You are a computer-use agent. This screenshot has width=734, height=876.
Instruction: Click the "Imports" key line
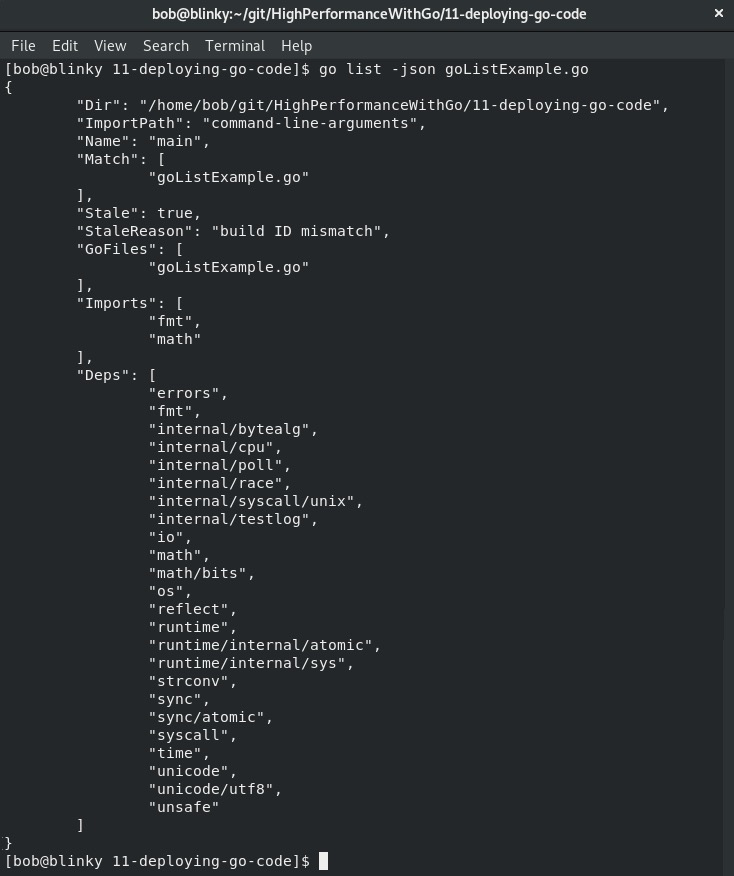130,303
